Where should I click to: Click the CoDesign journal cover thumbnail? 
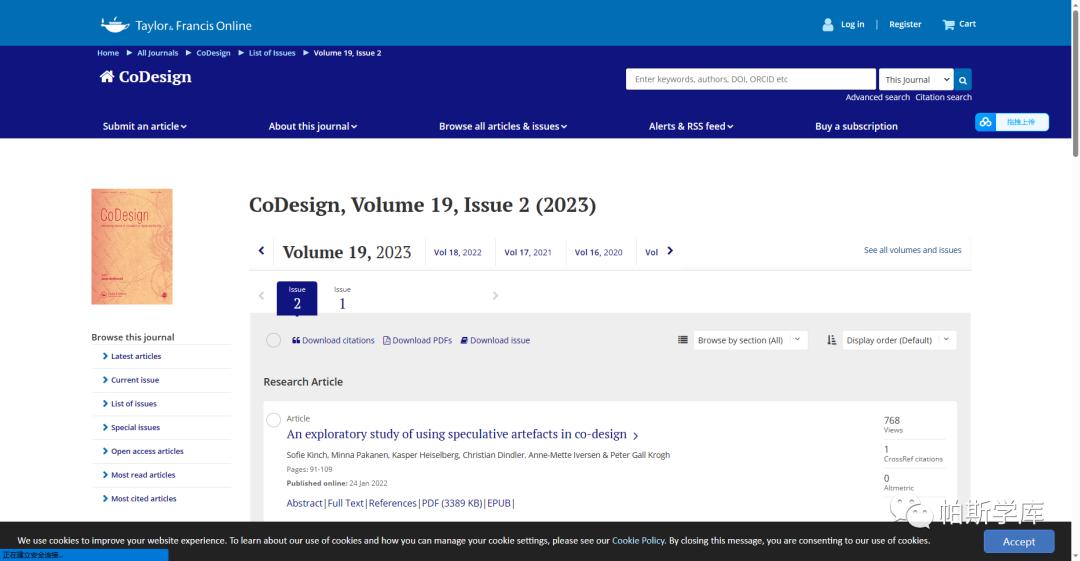pos(132,247)
